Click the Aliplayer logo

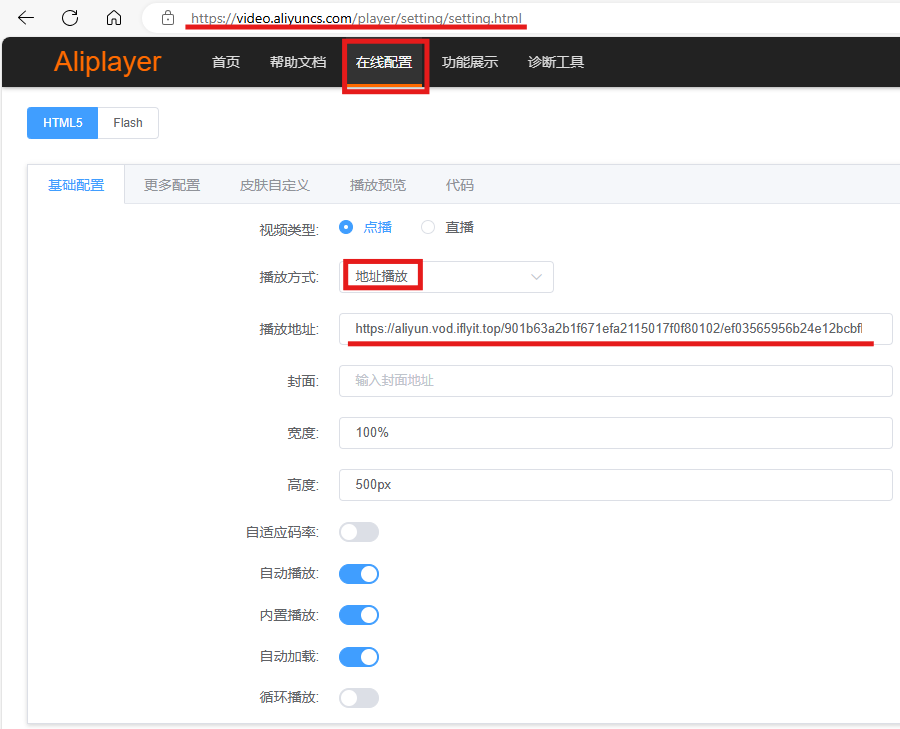click(x=107, y=61)
